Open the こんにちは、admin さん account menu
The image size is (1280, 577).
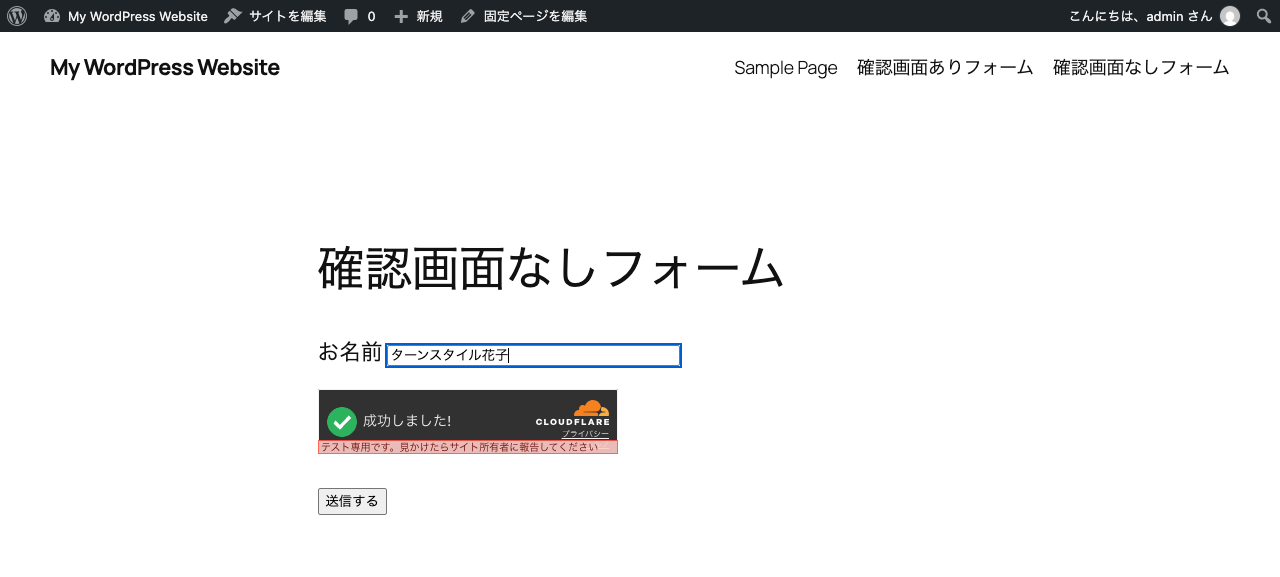tap(1154, 16)
